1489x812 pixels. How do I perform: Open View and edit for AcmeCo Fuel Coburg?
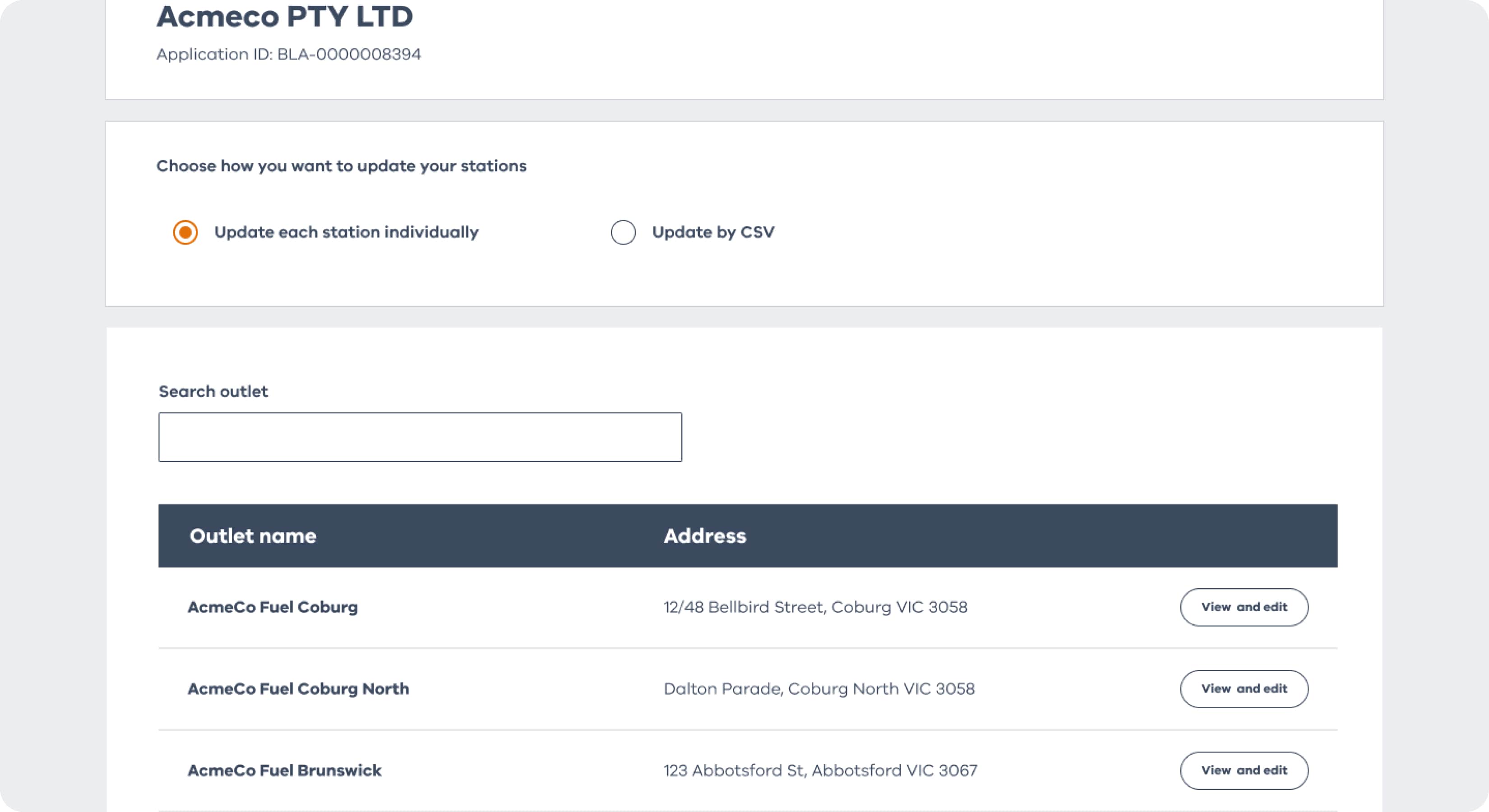[x=1244, y=607]
